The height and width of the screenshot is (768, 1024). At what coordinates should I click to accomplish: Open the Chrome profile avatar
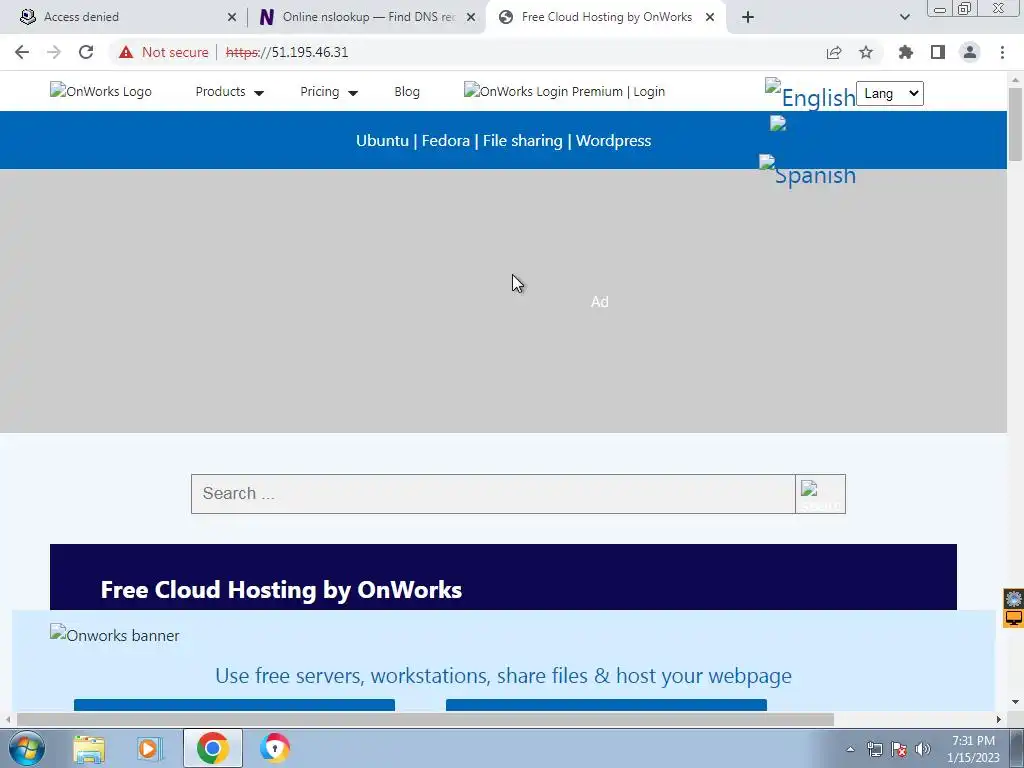coord(970,52)
